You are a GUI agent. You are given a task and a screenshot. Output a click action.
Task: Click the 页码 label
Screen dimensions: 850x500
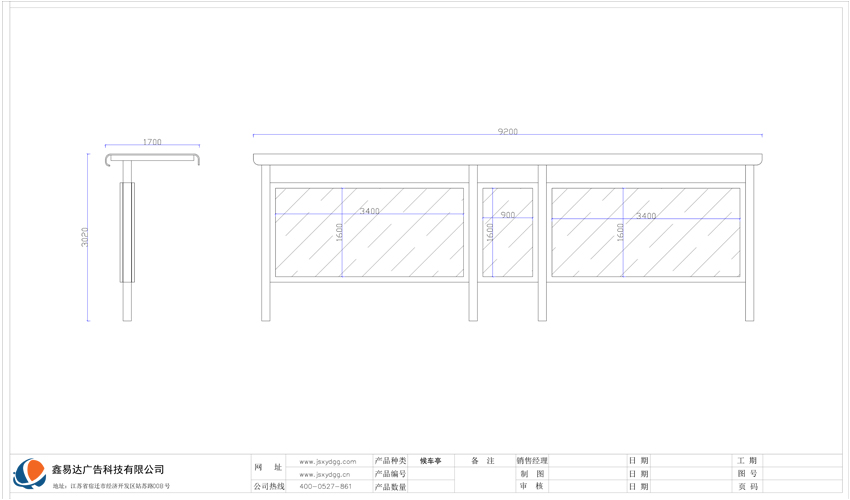[746, 486]
